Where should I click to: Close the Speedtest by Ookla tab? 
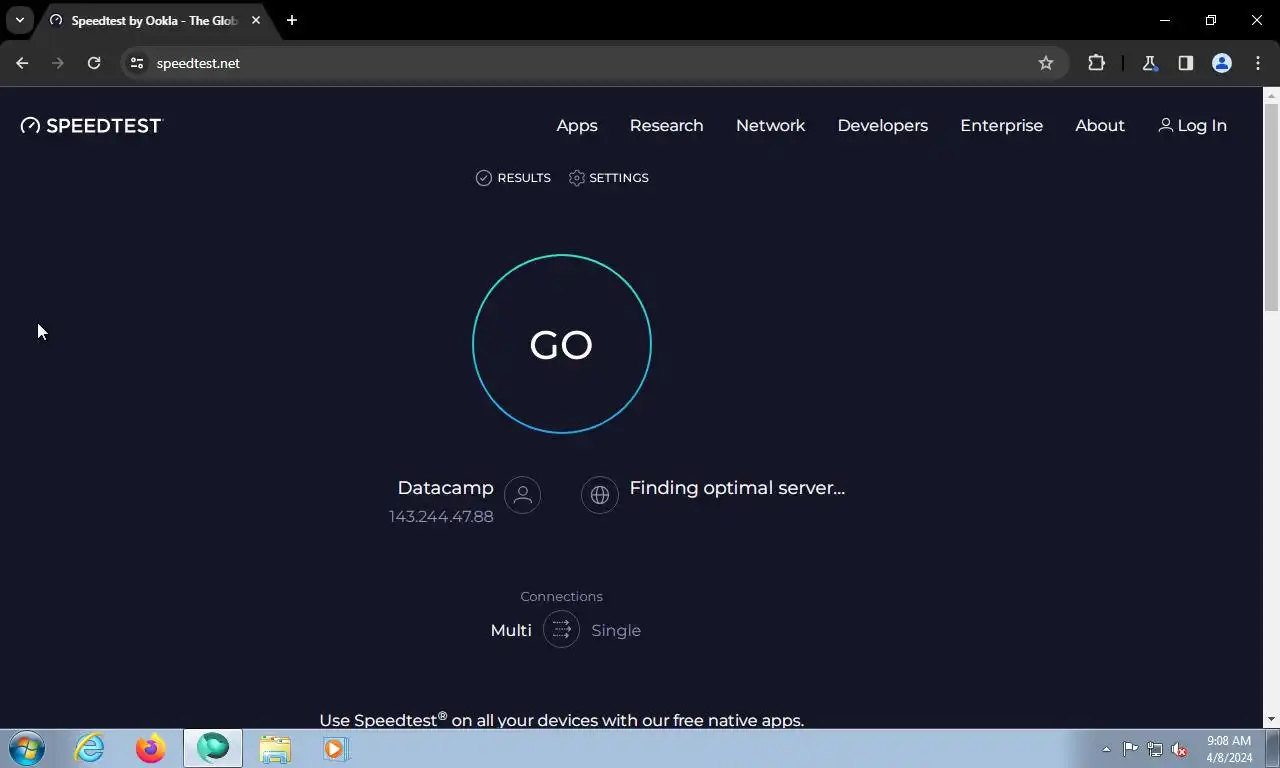256,20
